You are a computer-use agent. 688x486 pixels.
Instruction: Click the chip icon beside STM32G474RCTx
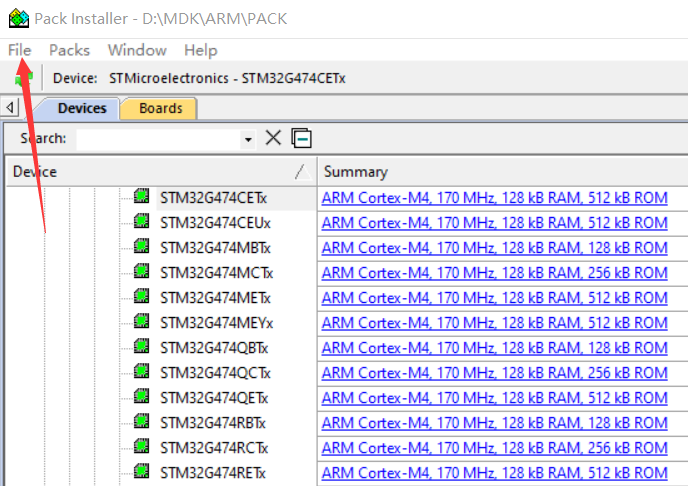pyautogui.click(x=141, y=446)
